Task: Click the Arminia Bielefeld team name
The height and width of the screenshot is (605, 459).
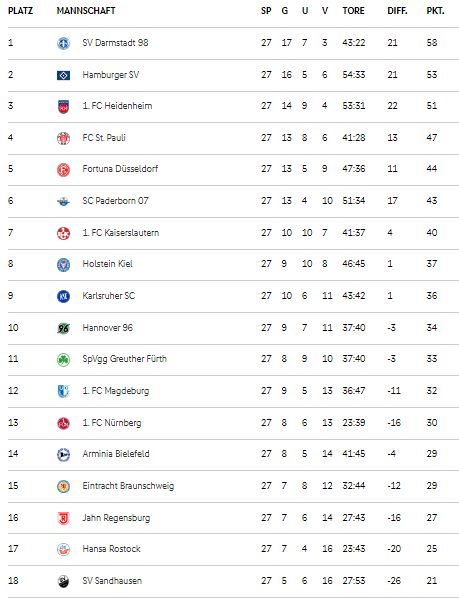Action: point(116,454)
